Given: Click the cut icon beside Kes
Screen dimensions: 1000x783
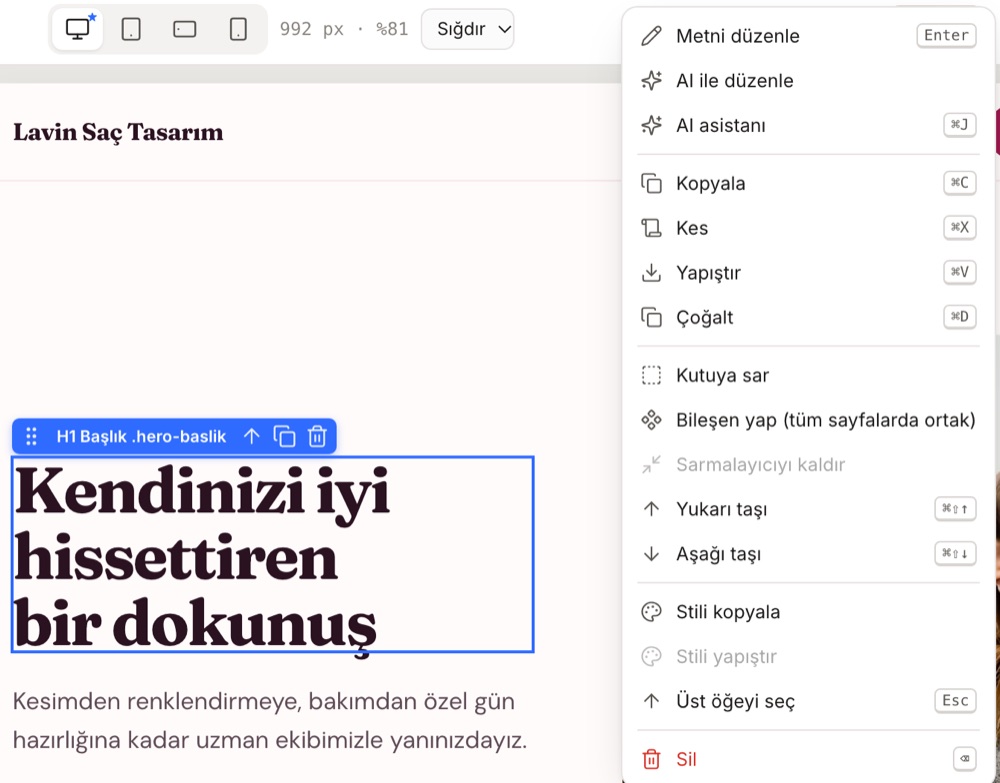Looking at the screenshot, I should 651,228.
